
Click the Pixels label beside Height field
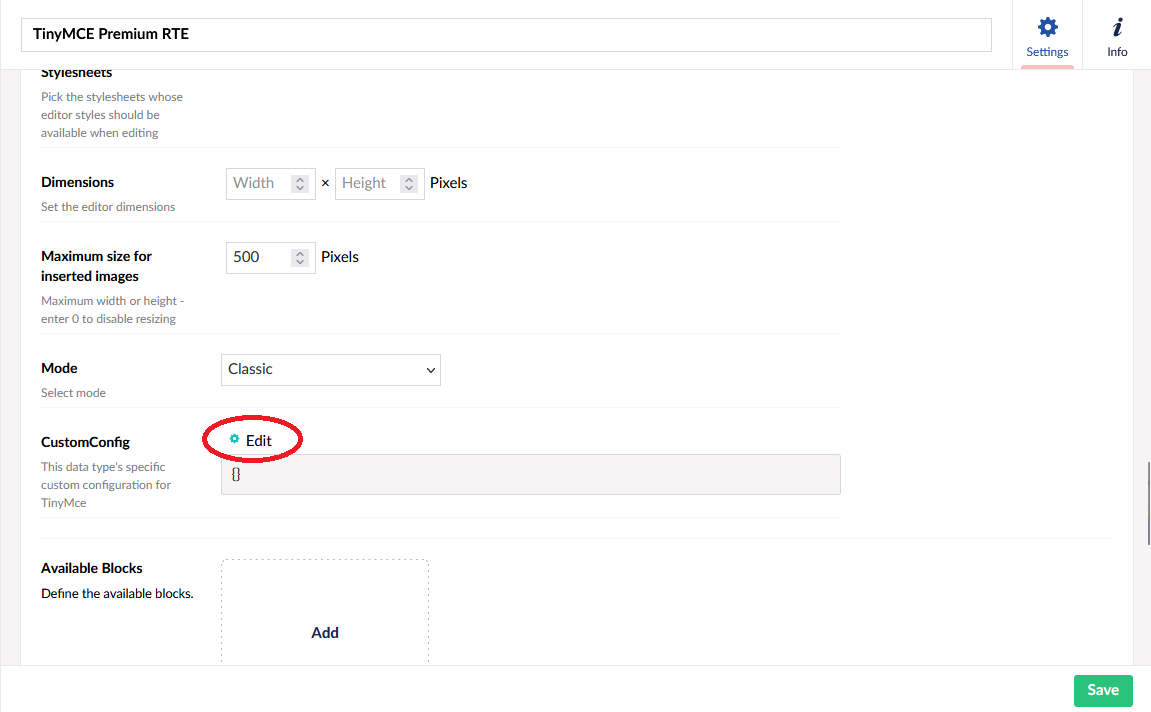click(449, 183)
